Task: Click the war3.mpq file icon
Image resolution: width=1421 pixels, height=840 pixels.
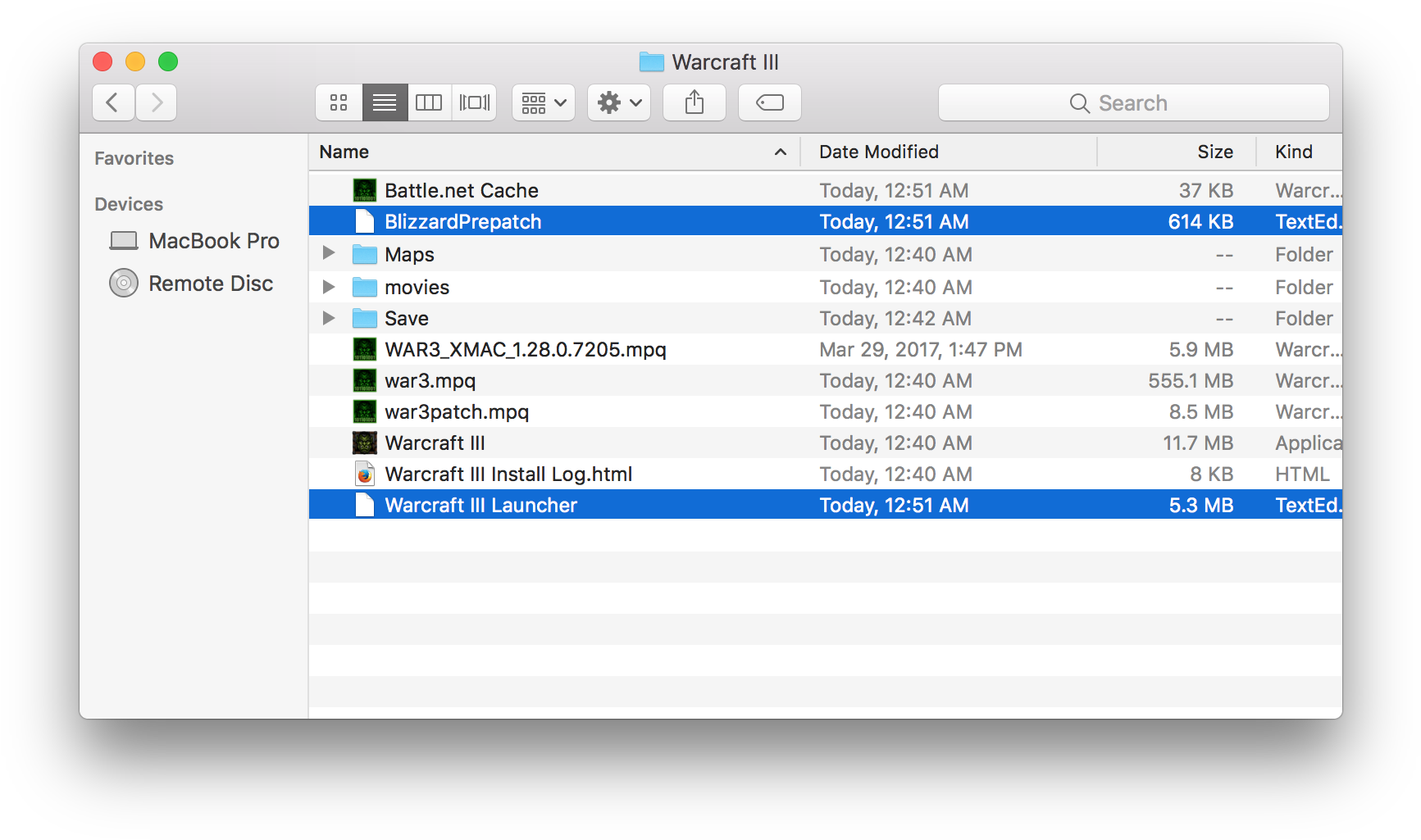Action: pos(365,380)
